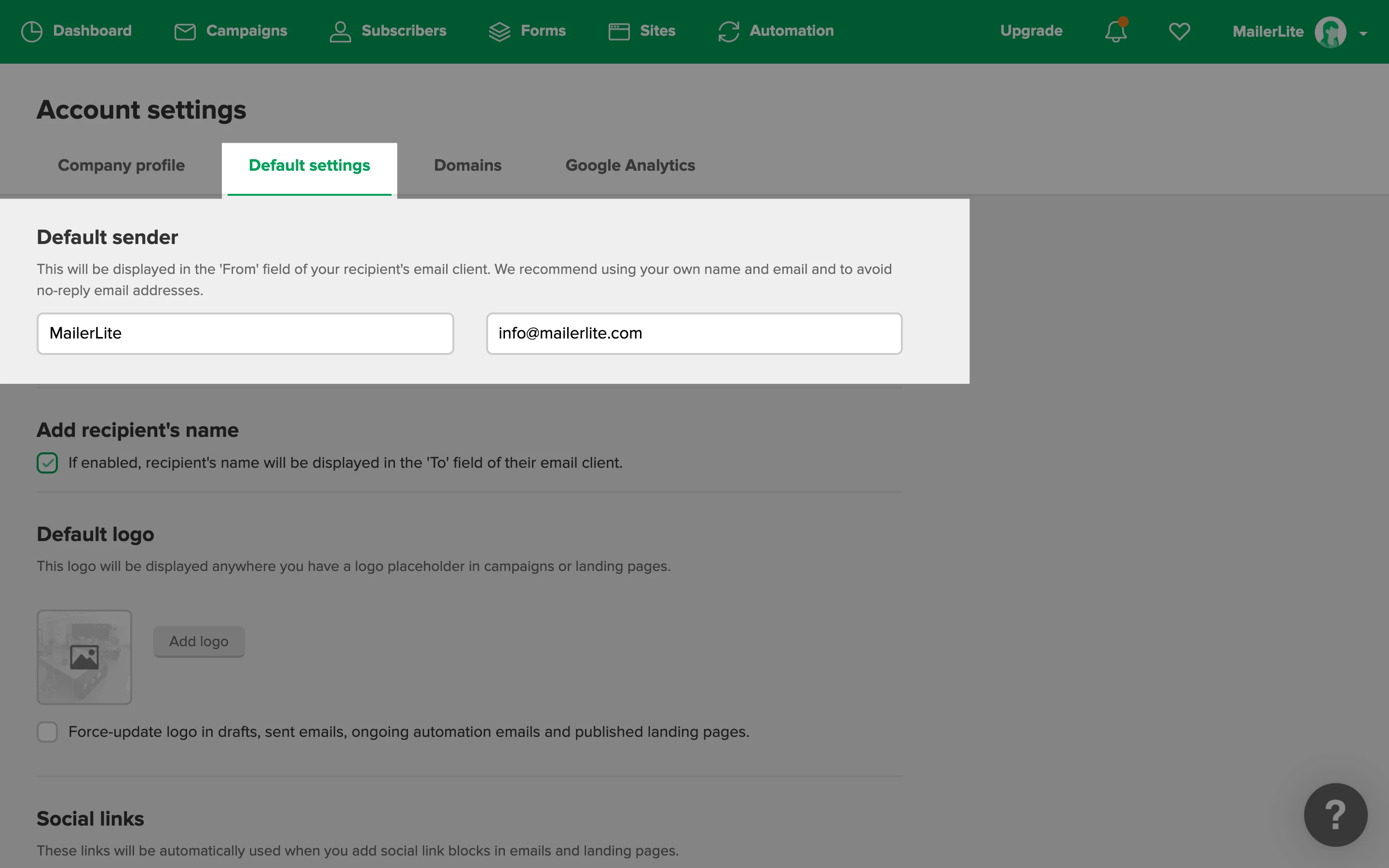This screenshot has height=868, width=1389.
Task: Click the Forms layers icon
Action: 499,31
